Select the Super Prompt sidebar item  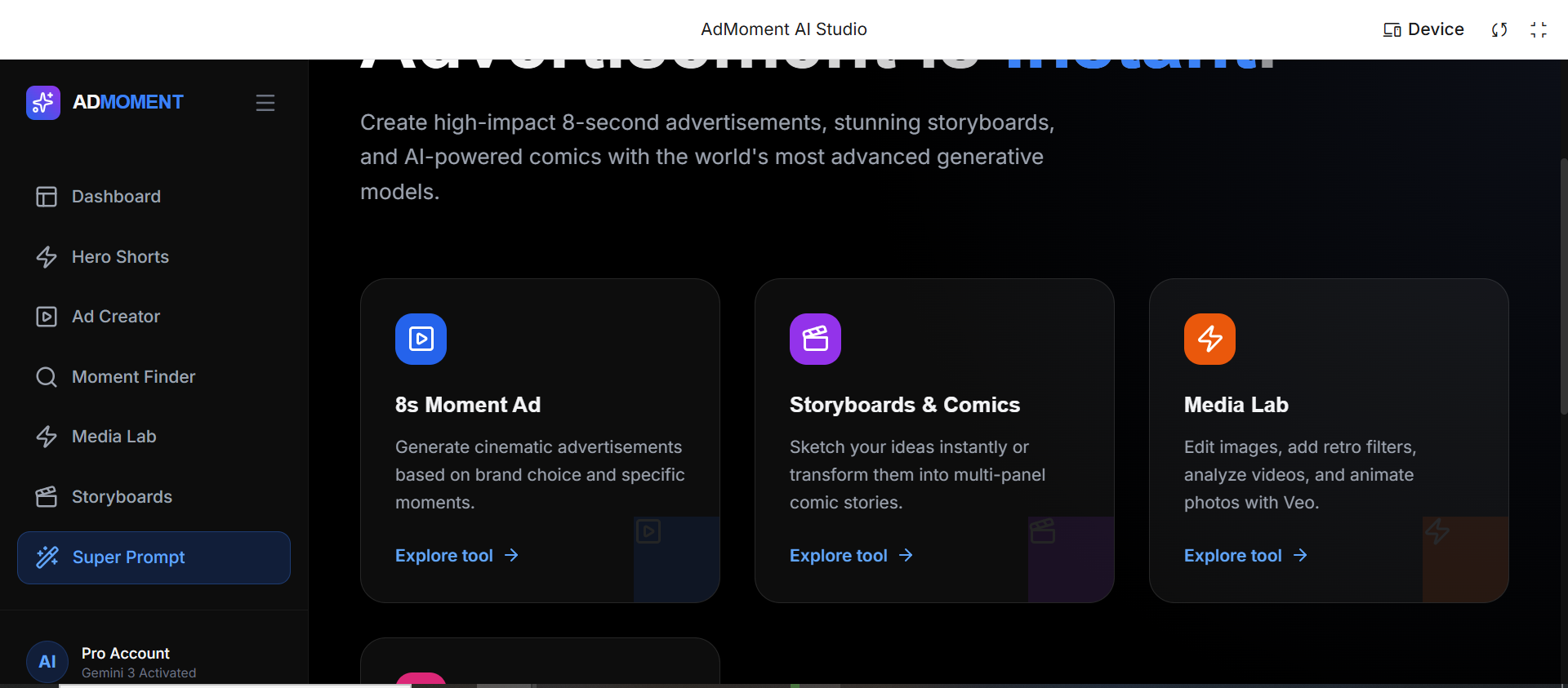tap(154, 557)
